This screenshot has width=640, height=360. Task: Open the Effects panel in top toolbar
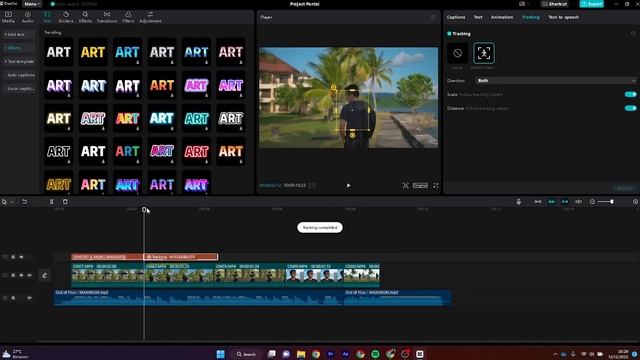click(85, 17)
